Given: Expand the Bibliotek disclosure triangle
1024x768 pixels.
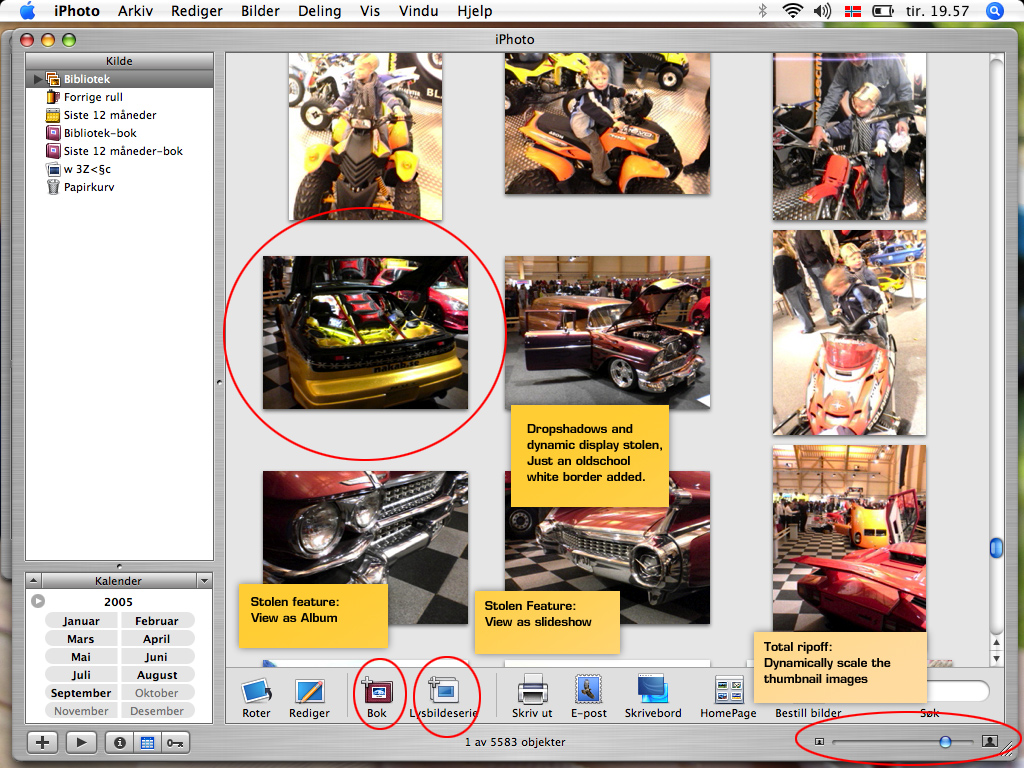Looking at the screenshot, I should pos(38,79).
